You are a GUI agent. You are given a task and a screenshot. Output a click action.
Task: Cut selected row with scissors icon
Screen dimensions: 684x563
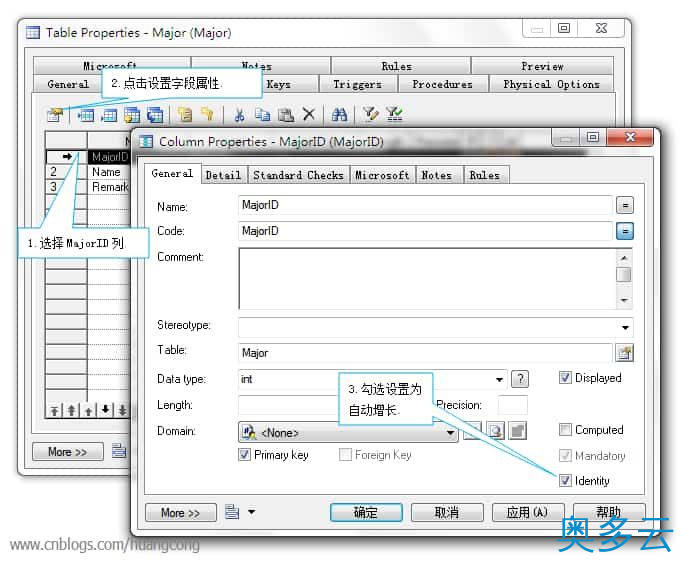click(x=239, y=115)
